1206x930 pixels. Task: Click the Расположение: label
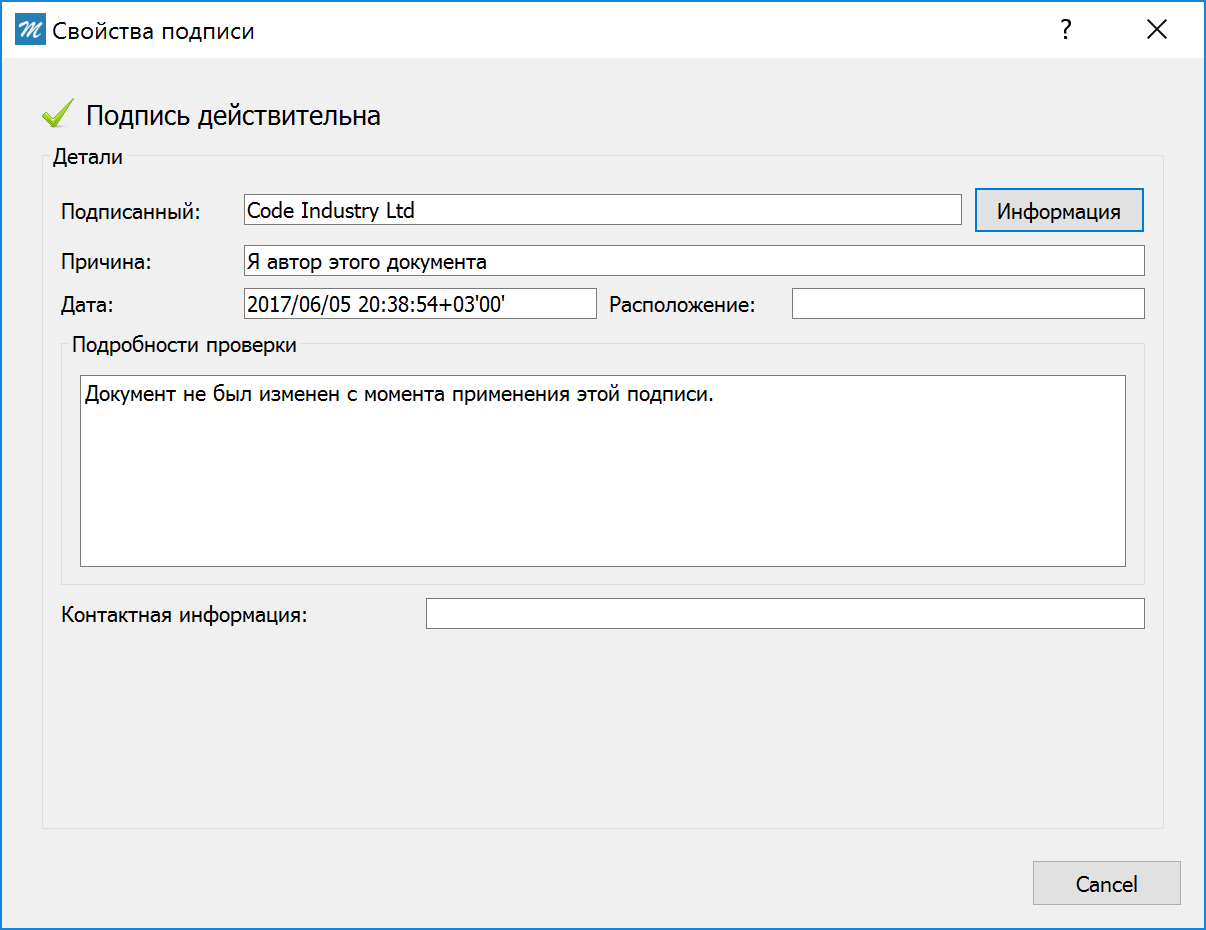click(x=683, y=305)
